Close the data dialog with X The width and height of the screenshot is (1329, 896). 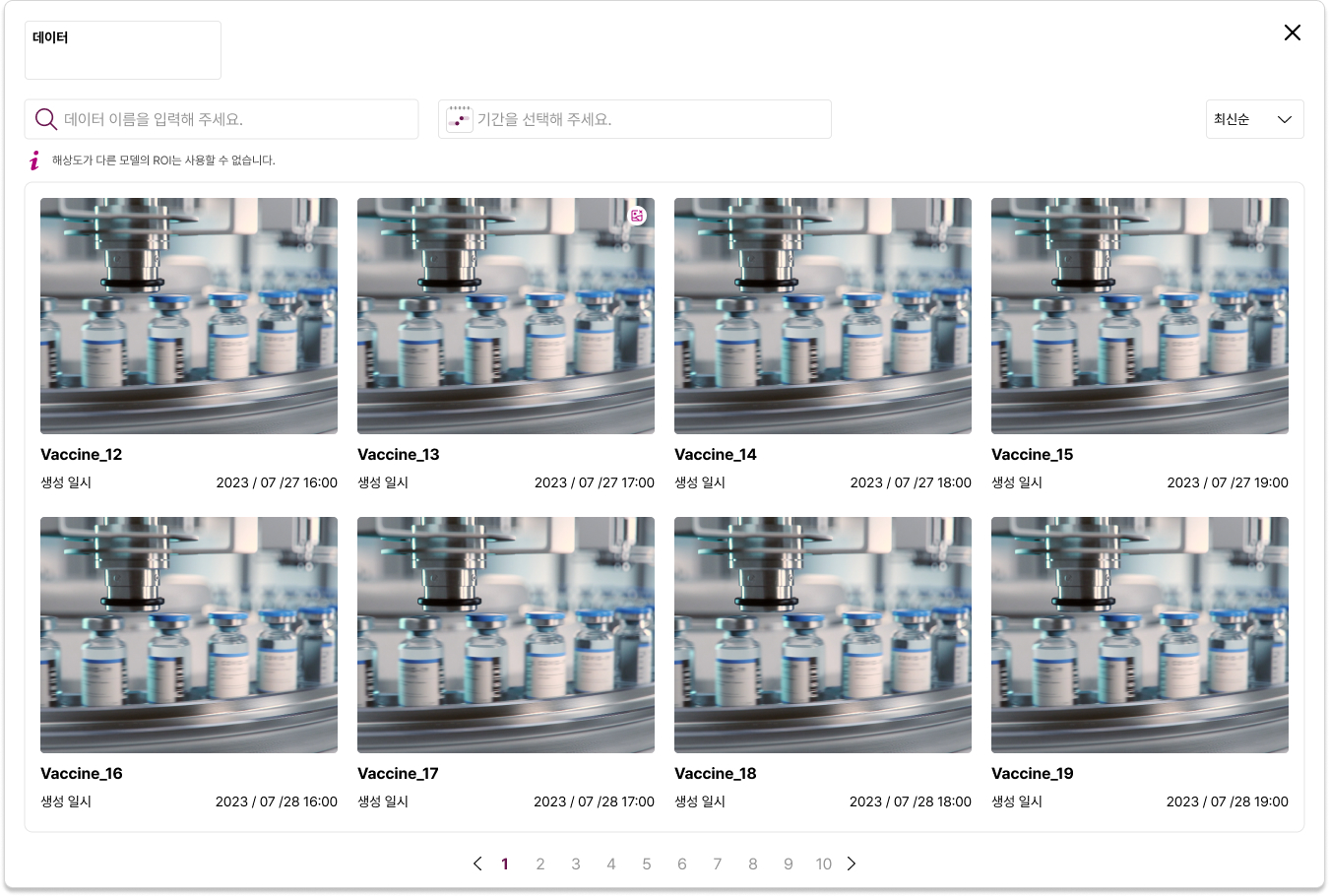click(1293, 32)
